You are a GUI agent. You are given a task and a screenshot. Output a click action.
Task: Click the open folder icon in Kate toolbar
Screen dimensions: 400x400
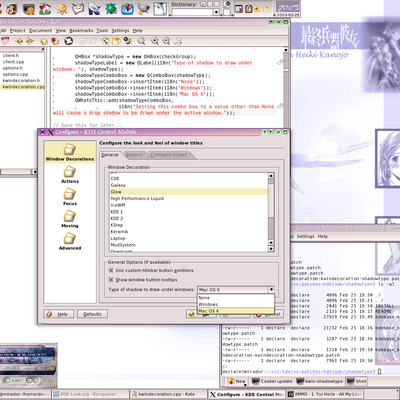(x=44, y=41)
